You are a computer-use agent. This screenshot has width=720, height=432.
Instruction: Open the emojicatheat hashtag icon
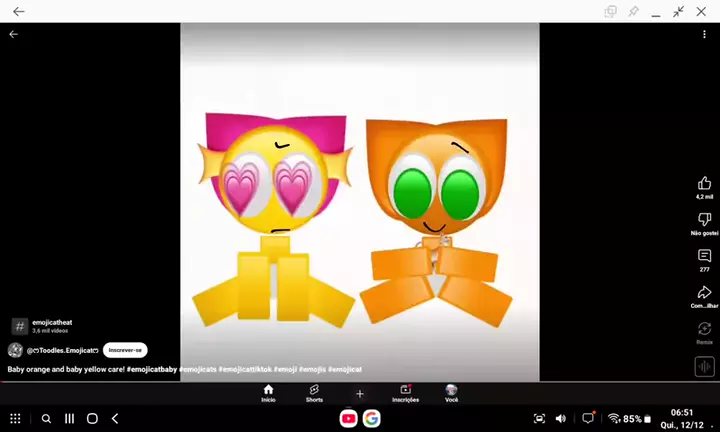(19, 326)
